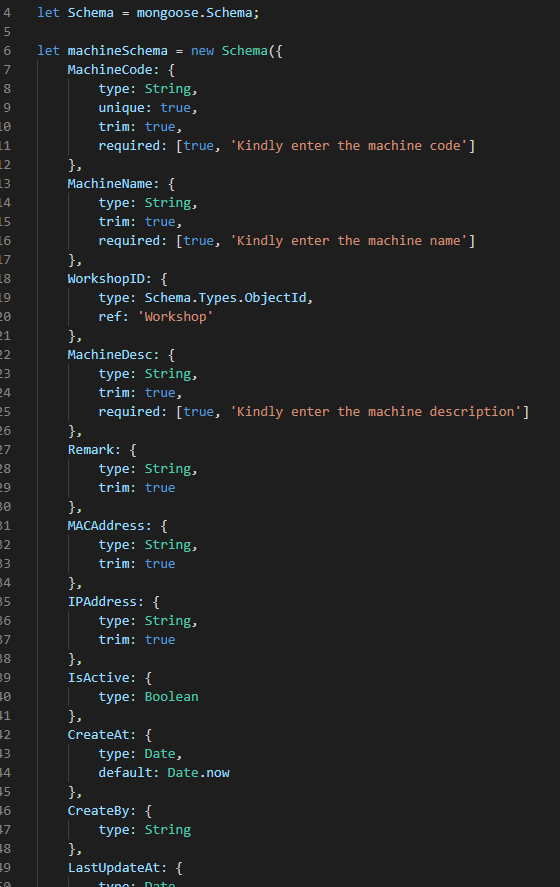Select the IsActive property key
560x887 pixels.
pyautogui.click(x=98, y=678)
